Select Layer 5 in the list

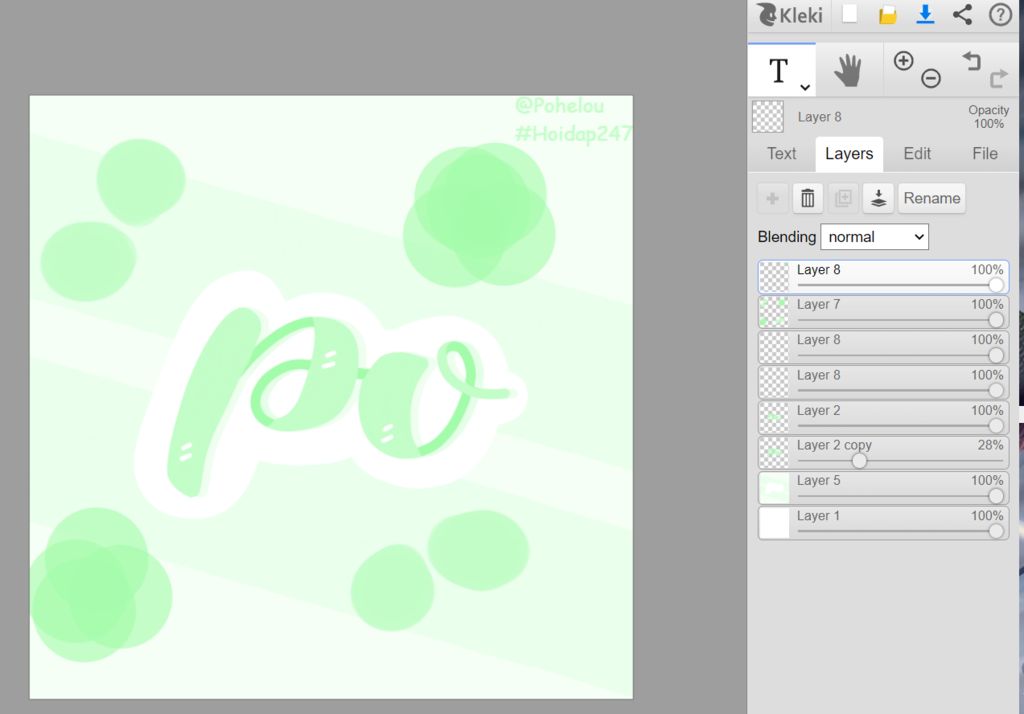click(884, 487)
